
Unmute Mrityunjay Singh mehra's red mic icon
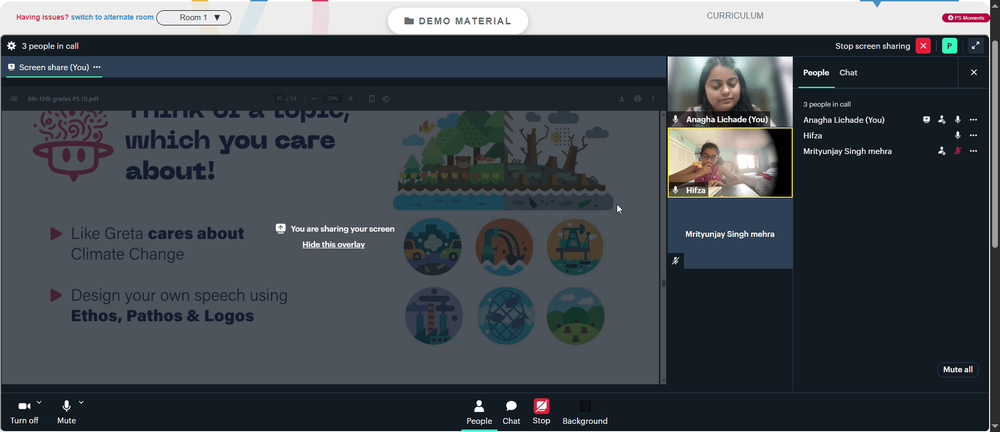click(x=957, y=151)
